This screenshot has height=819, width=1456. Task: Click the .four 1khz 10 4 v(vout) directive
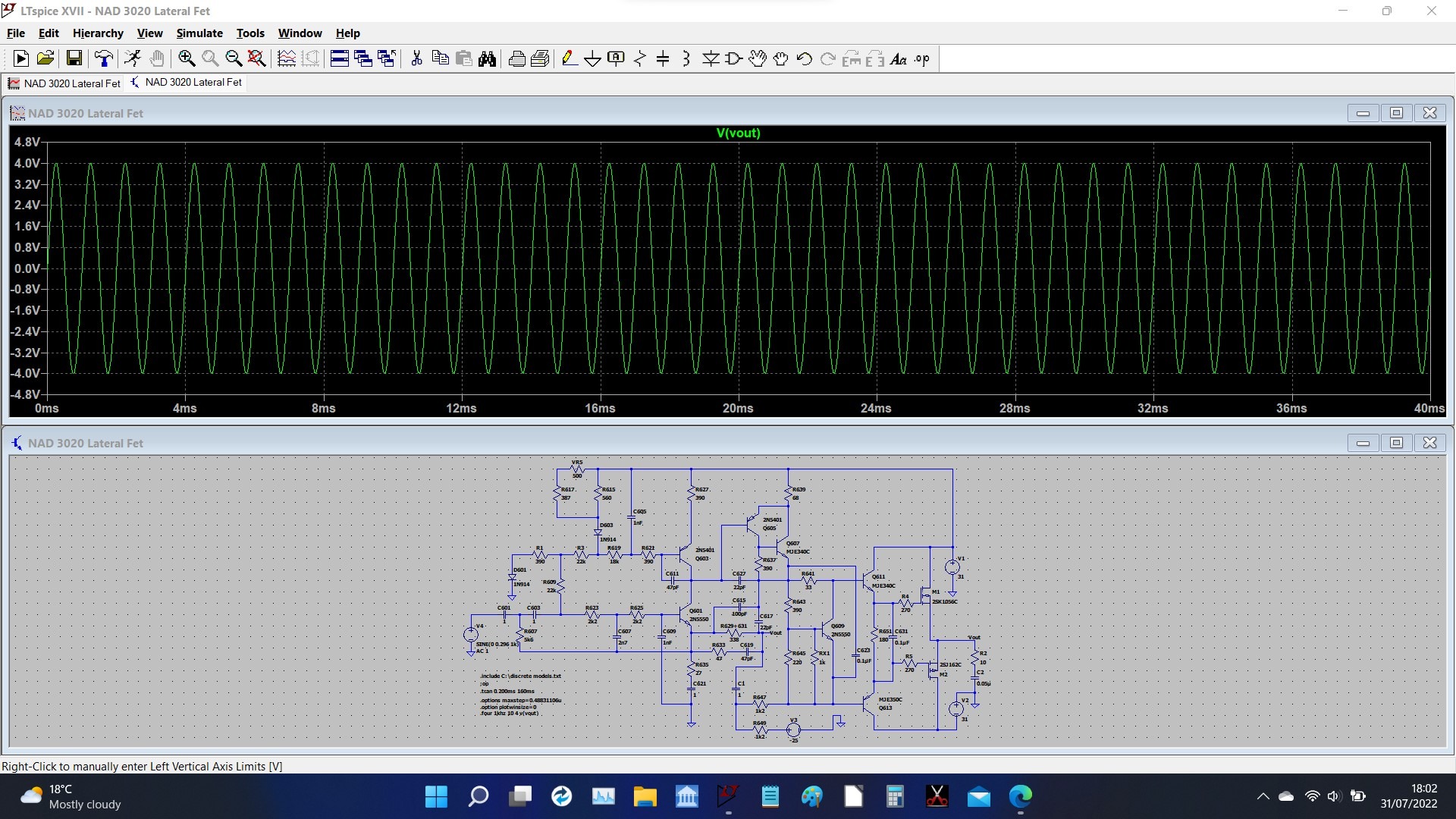510,713
